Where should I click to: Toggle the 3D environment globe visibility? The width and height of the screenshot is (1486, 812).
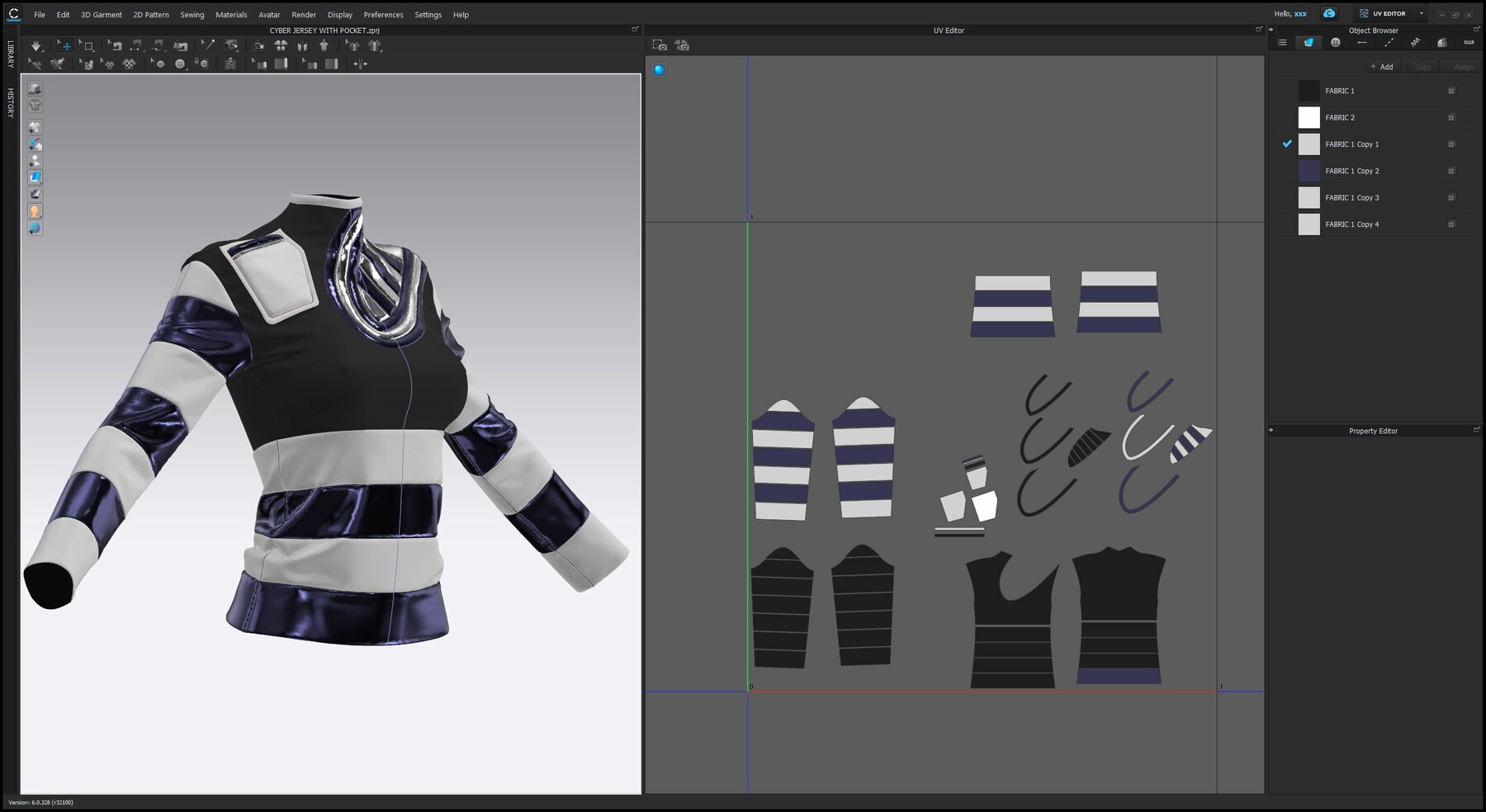pyautogui.click(x=35, y=228)
